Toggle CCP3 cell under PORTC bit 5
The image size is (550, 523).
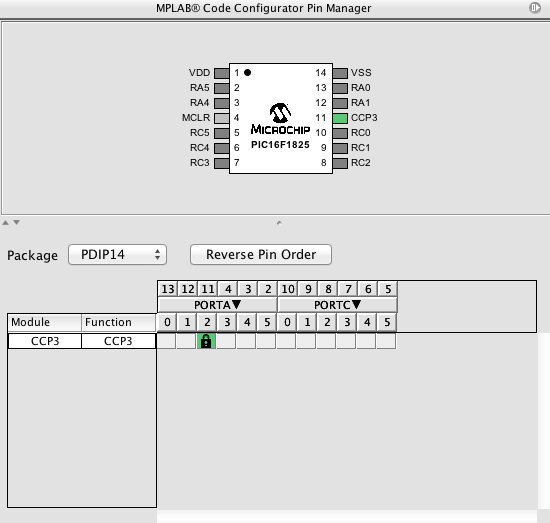point(386,341)
